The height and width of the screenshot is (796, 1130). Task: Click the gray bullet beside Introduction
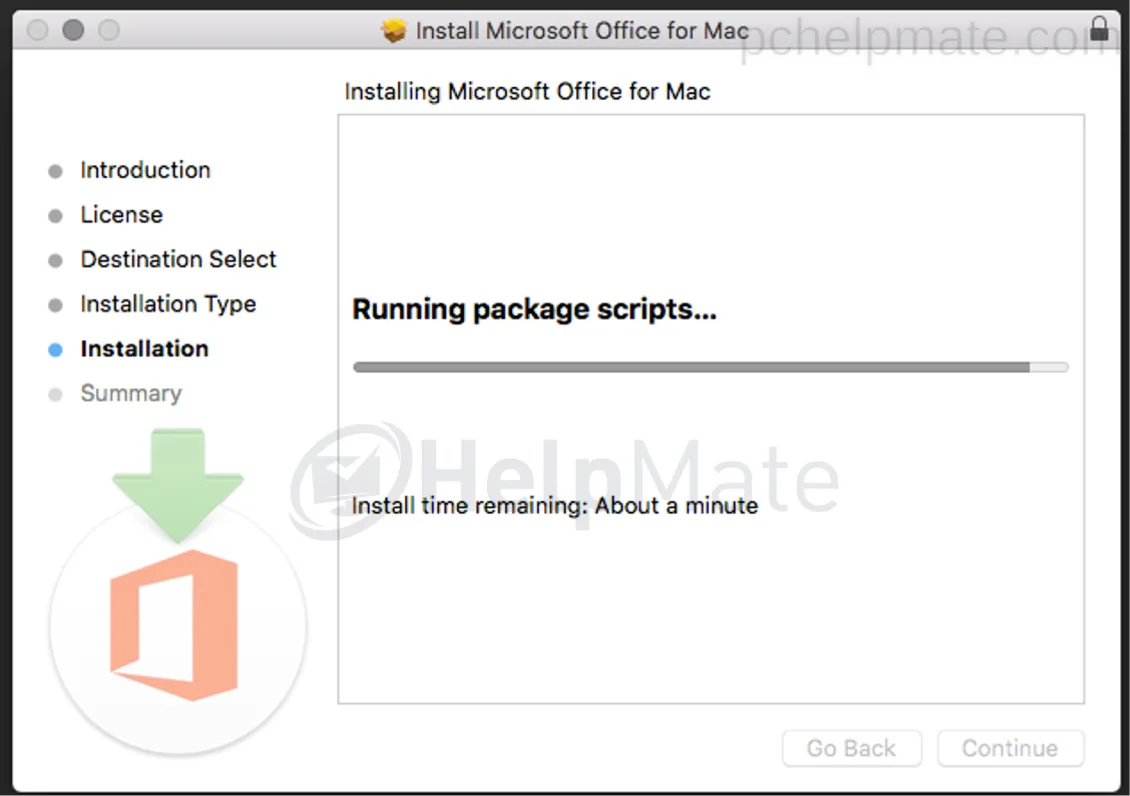(x=55, y=171)
